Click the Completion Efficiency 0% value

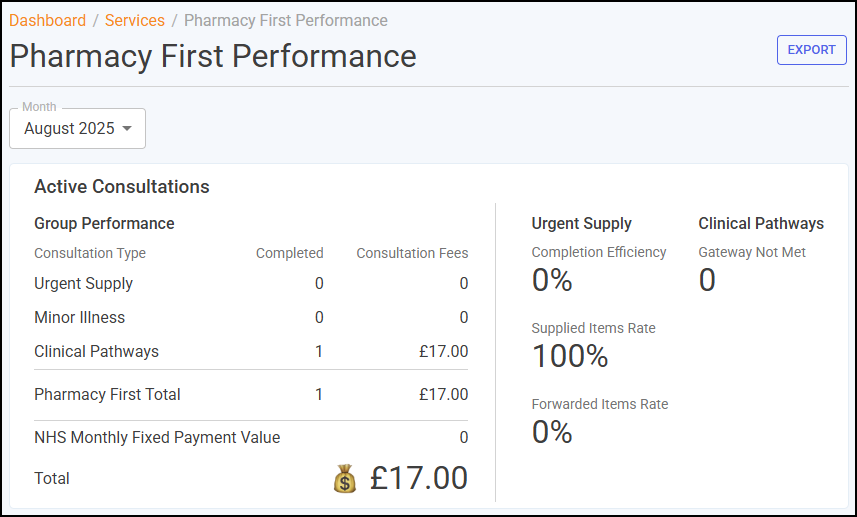point(552,280)
